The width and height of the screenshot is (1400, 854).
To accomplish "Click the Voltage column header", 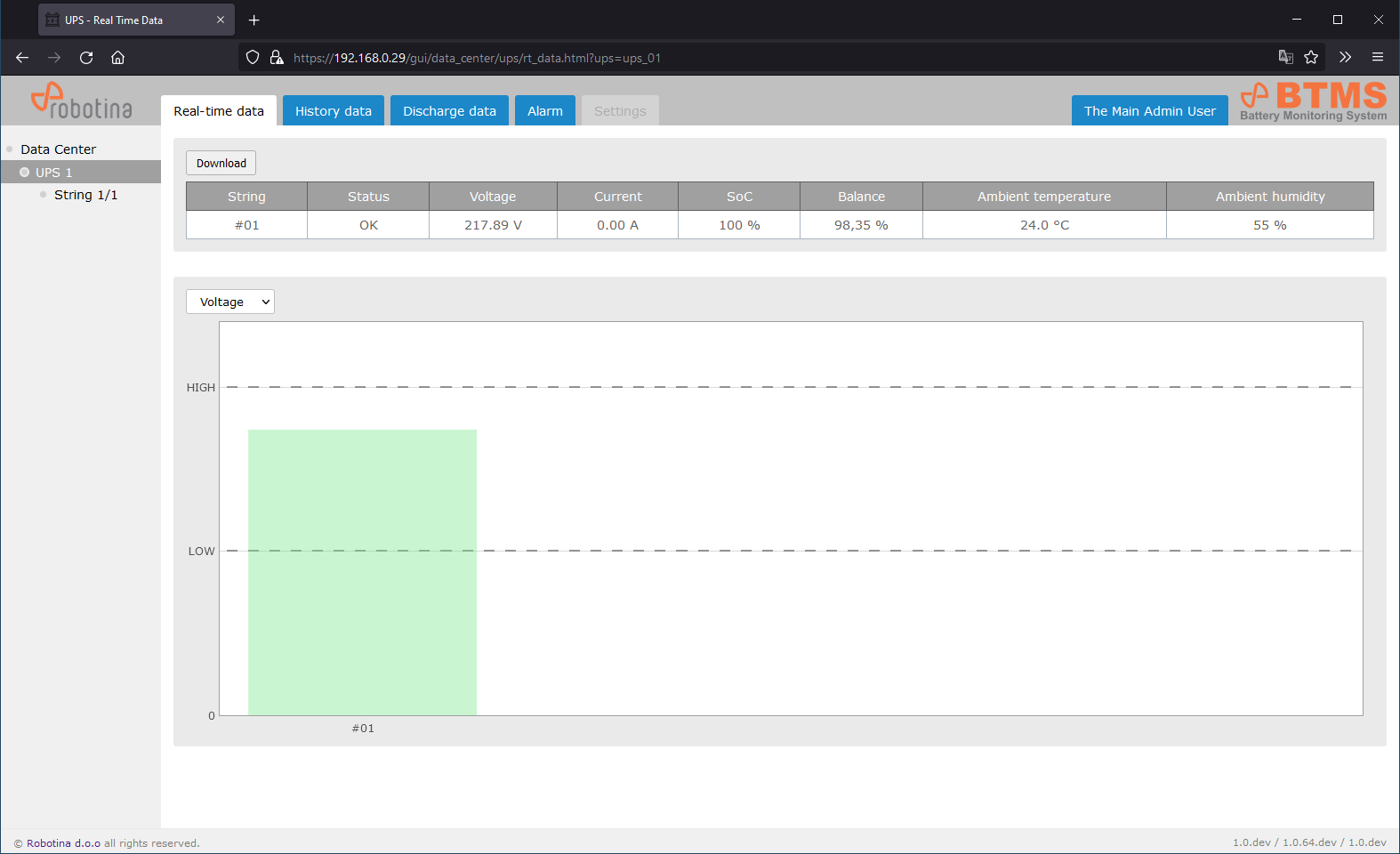I will tap(493, 197).
